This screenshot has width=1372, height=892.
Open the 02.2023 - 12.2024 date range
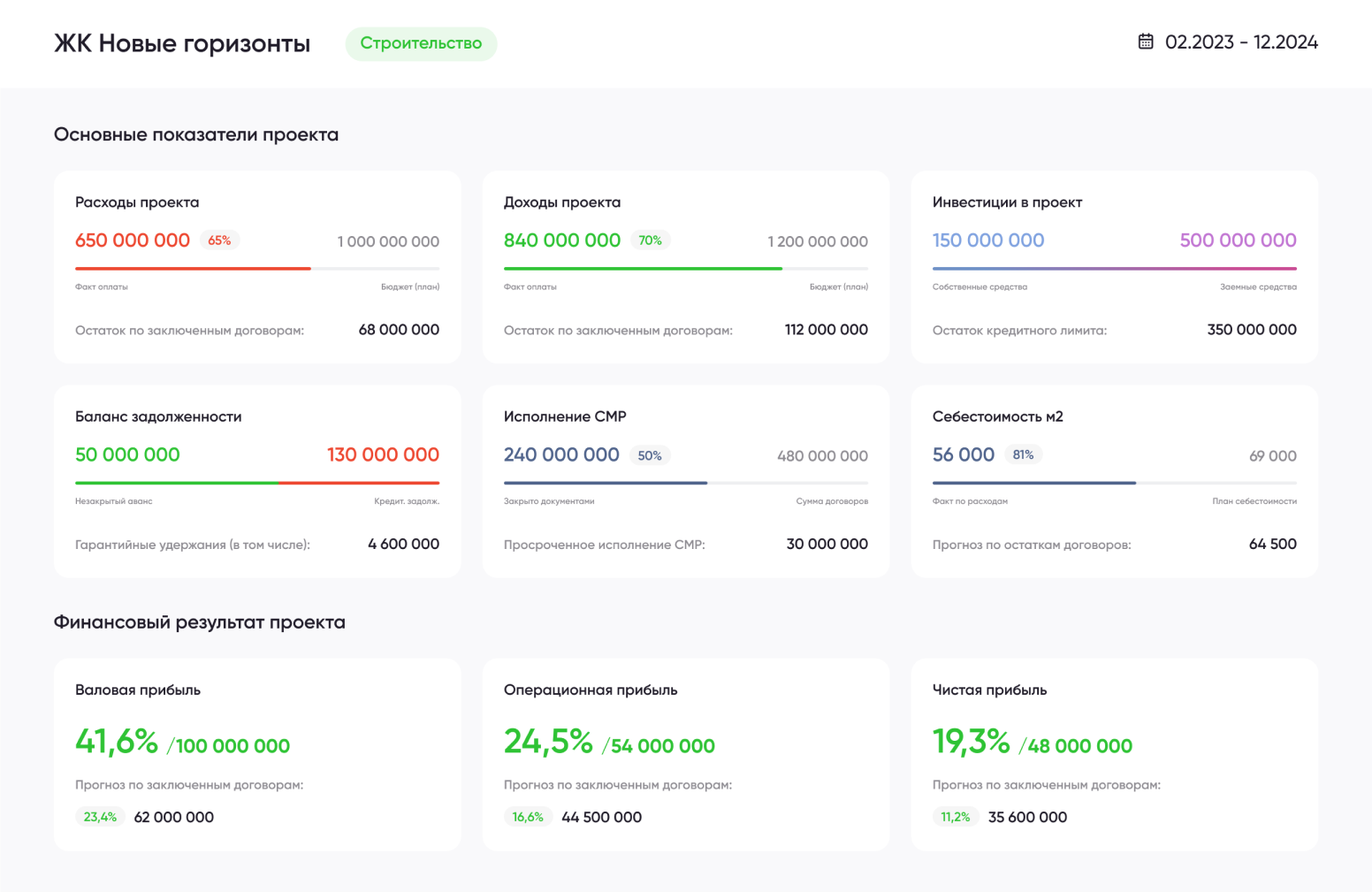click(1241, 42)
